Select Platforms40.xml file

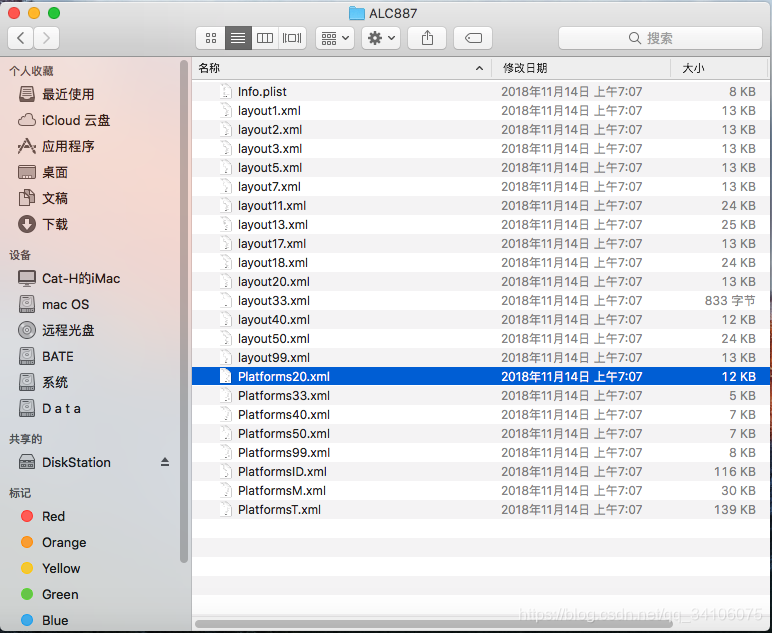tap(480, 414)
